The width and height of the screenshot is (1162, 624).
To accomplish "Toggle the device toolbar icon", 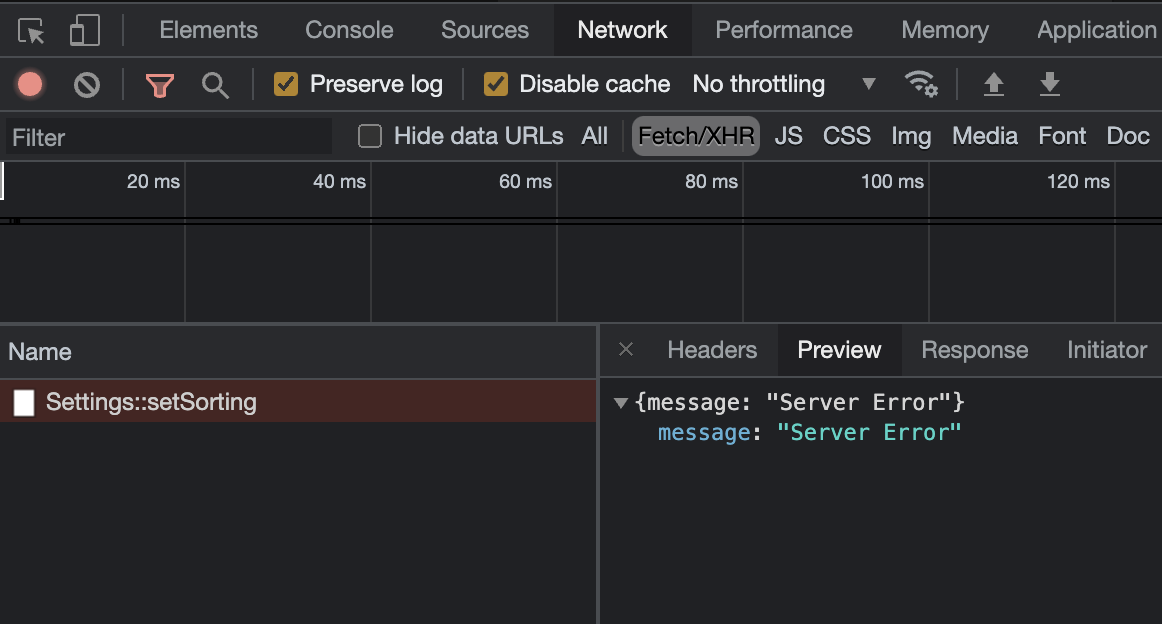I will [x=84, y=31].
